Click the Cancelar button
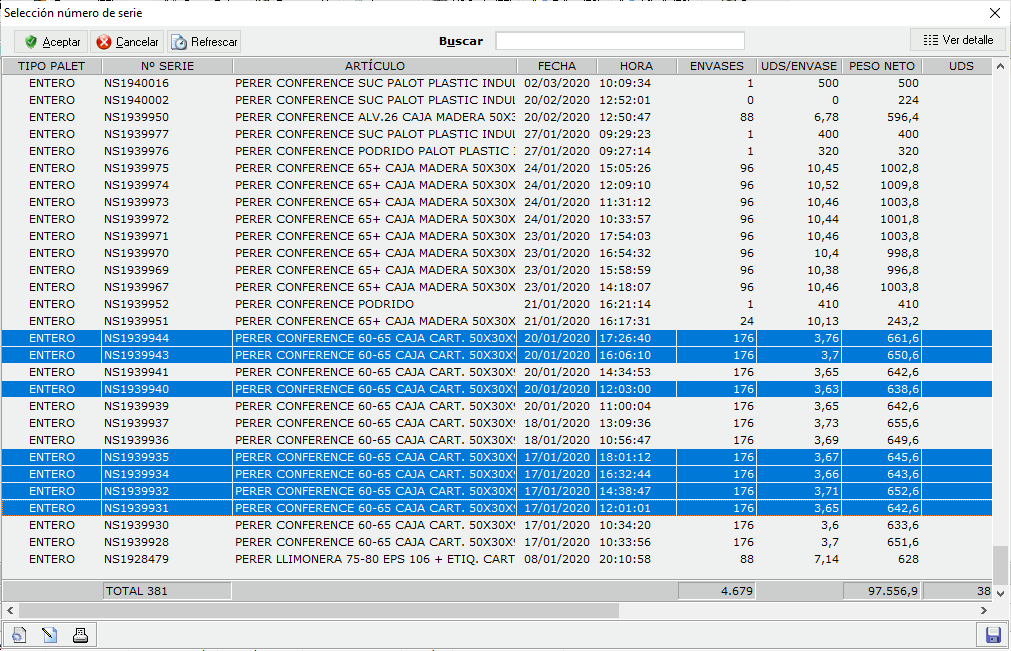The width and height of the screenshot is (1011, 651). click(x=127, y=42)
